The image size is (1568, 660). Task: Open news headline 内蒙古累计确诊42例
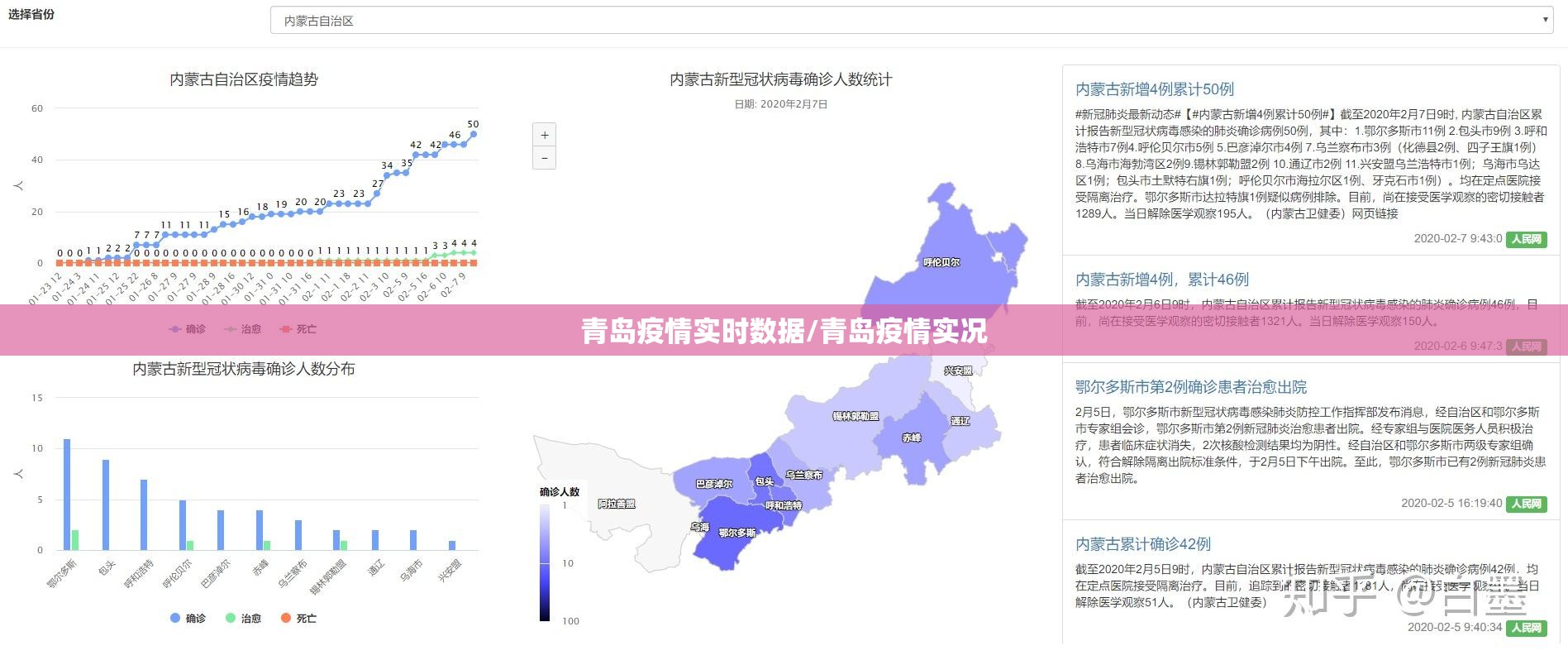[x=1142, y=544]
